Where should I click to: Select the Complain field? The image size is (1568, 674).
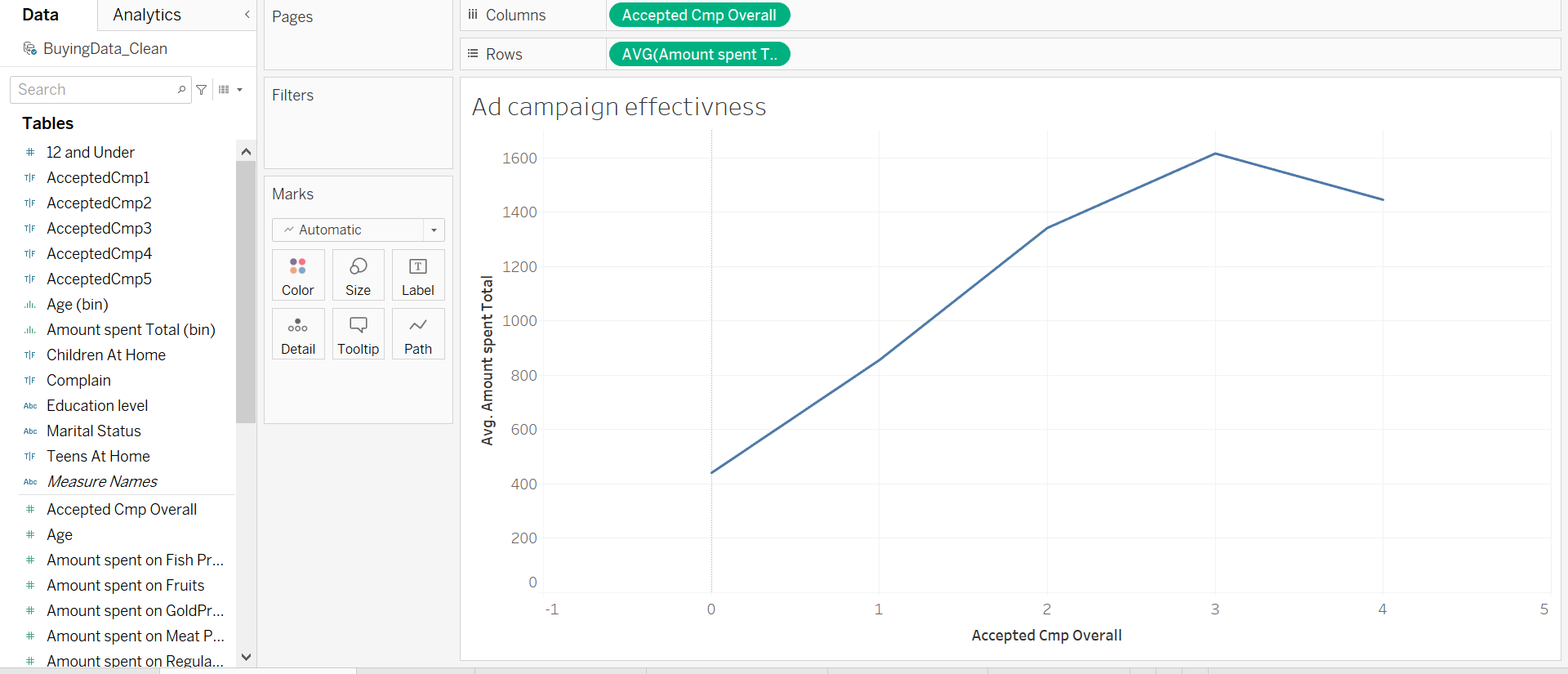(78, 381)
